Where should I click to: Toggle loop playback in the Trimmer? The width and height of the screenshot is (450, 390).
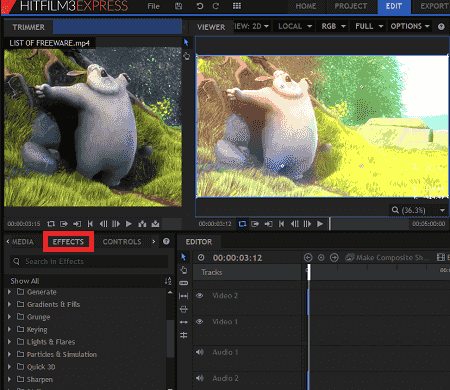[x=51, y=224]
